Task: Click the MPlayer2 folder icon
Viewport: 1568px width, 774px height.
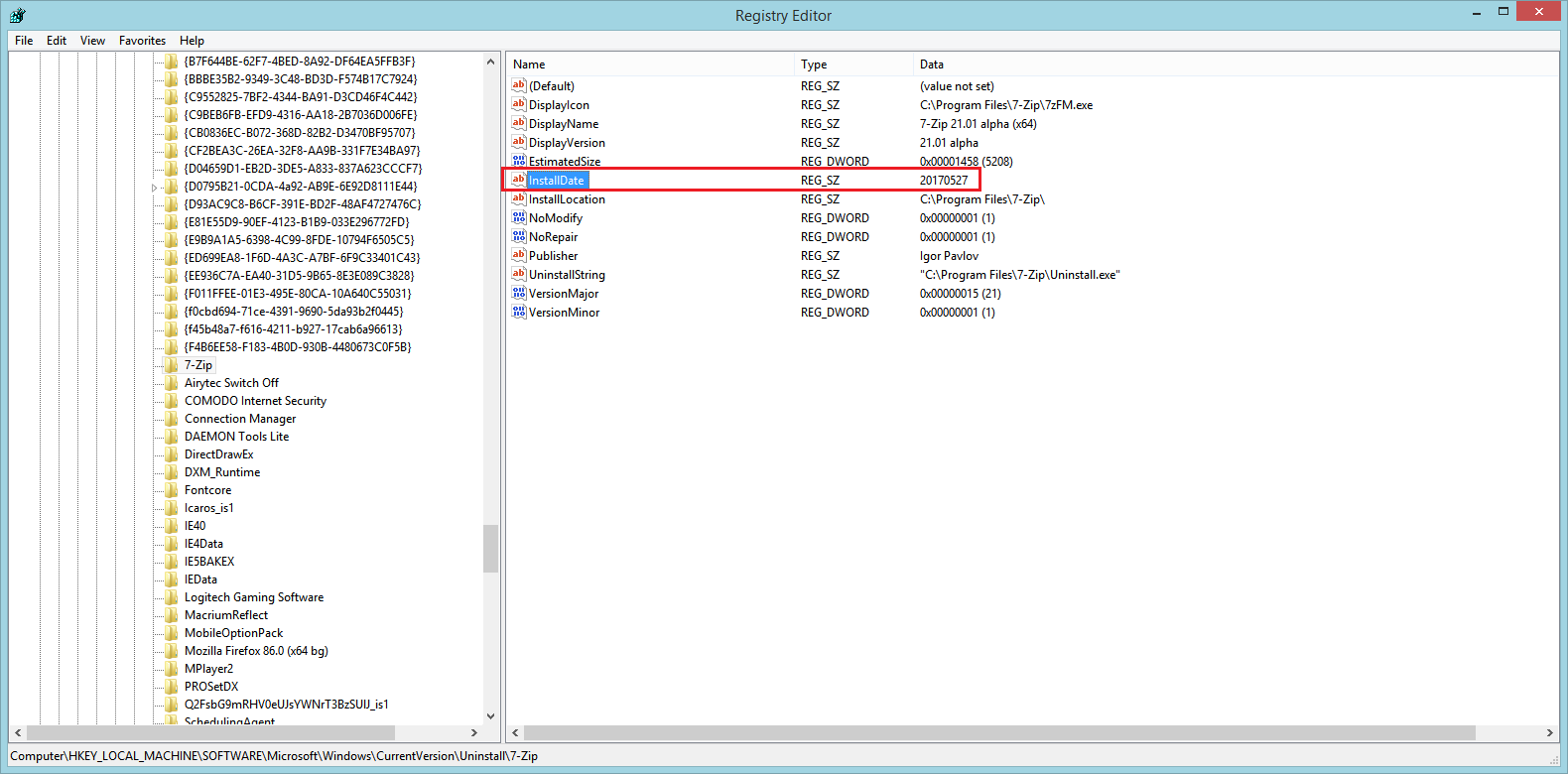Action: click(172, 669)
